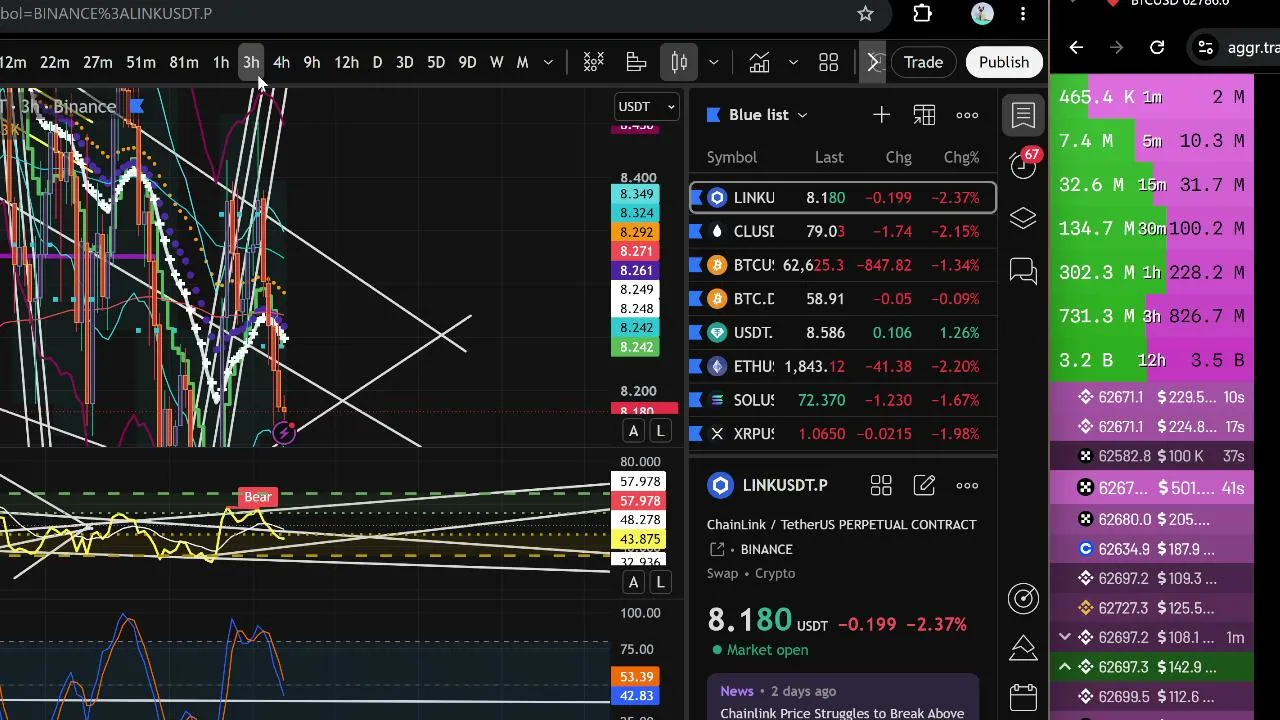Open the Chrome three-dot menu
The height and width of the screenshot is (720, 1280).
(1023, 14)
